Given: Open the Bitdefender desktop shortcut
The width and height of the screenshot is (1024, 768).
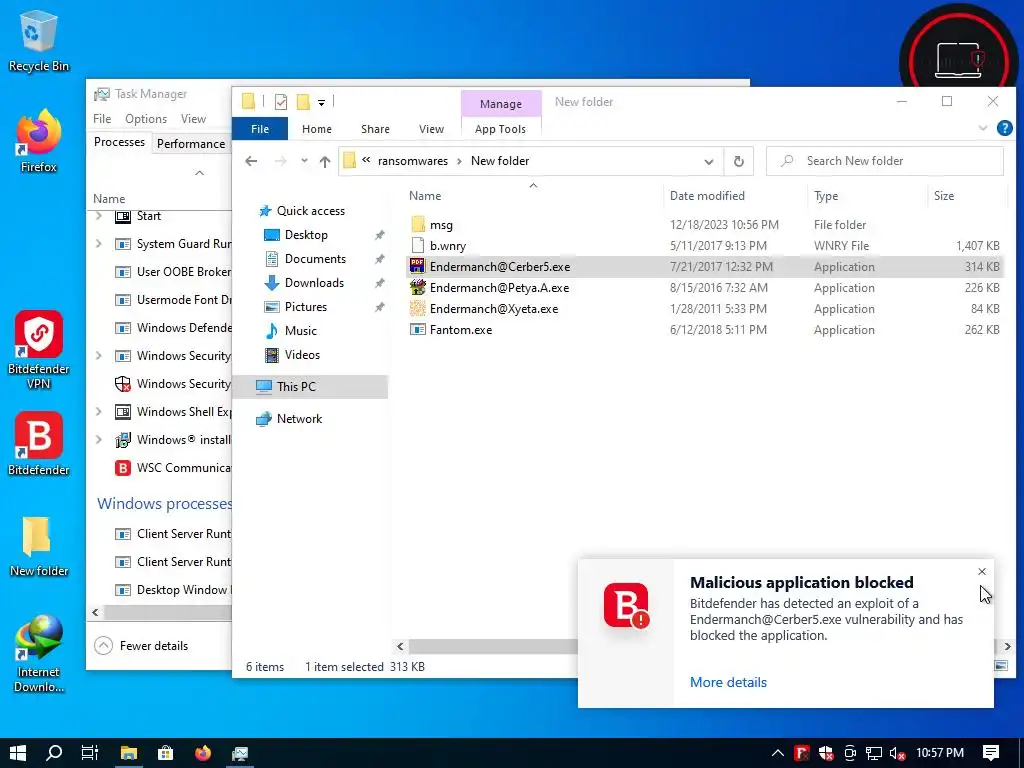Looking at the screenshot, I should [39, 444].
